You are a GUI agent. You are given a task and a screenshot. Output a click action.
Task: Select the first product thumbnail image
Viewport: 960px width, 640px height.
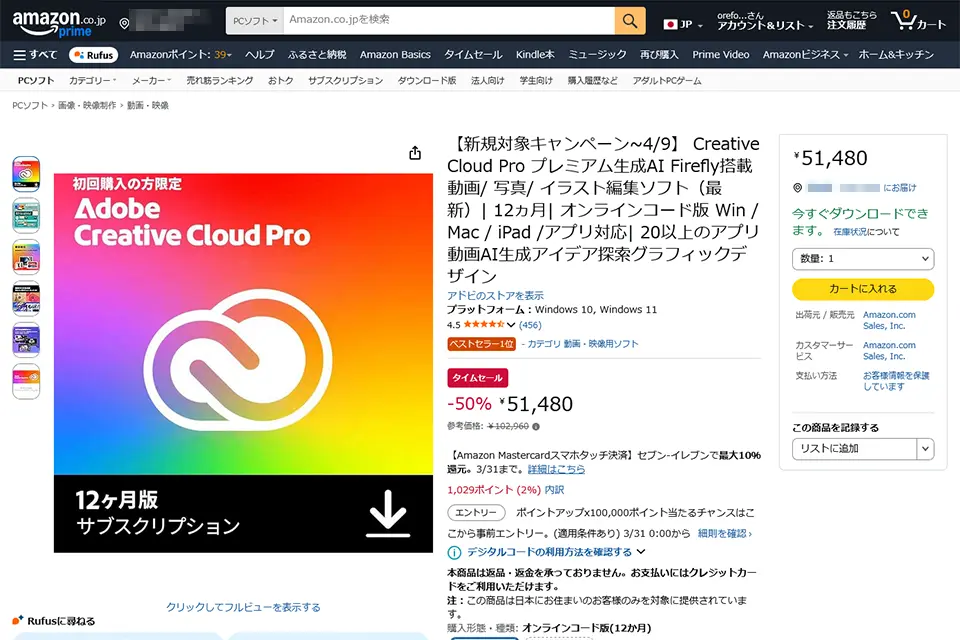tap(26, 174)
